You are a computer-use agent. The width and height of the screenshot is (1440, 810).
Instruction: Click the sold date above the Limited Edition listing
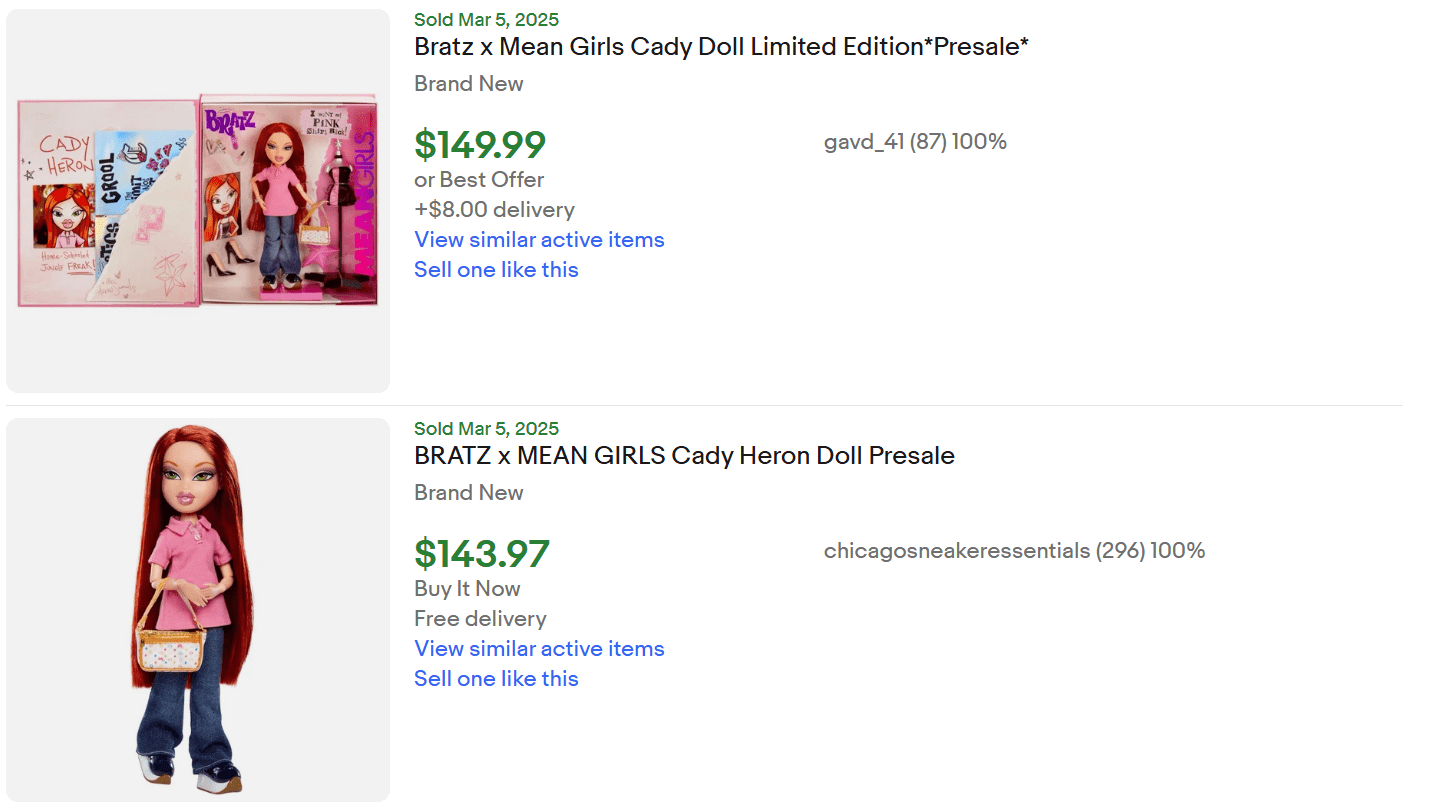click(486, 20)
